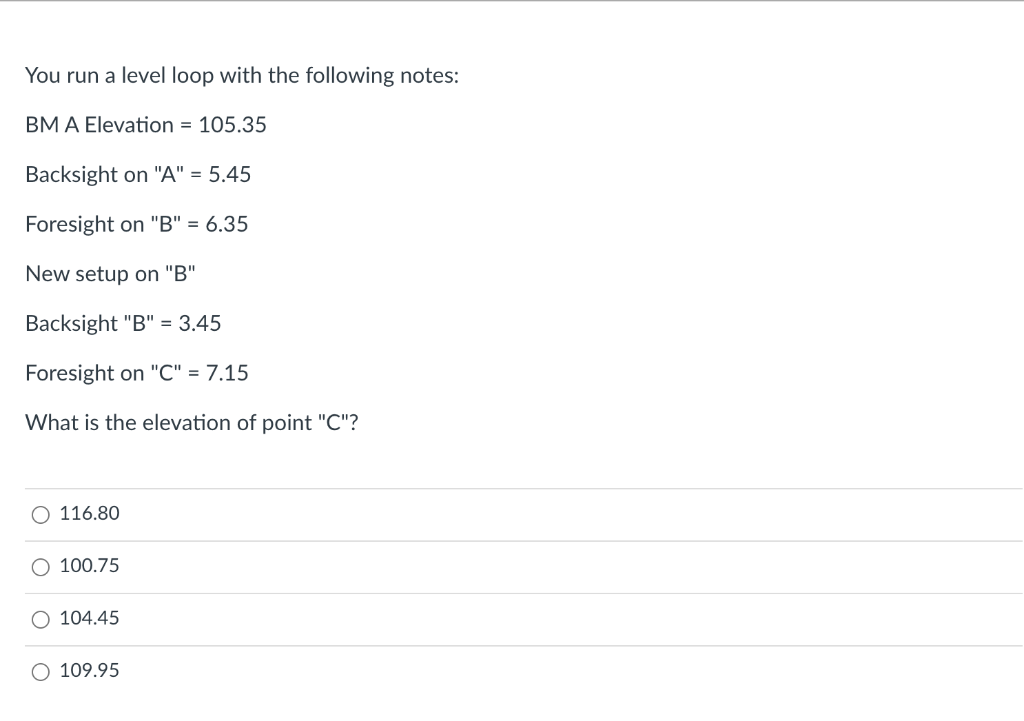Click the question text asking elevation of point C
1024x721 pixels.
(x=192, y=422)
